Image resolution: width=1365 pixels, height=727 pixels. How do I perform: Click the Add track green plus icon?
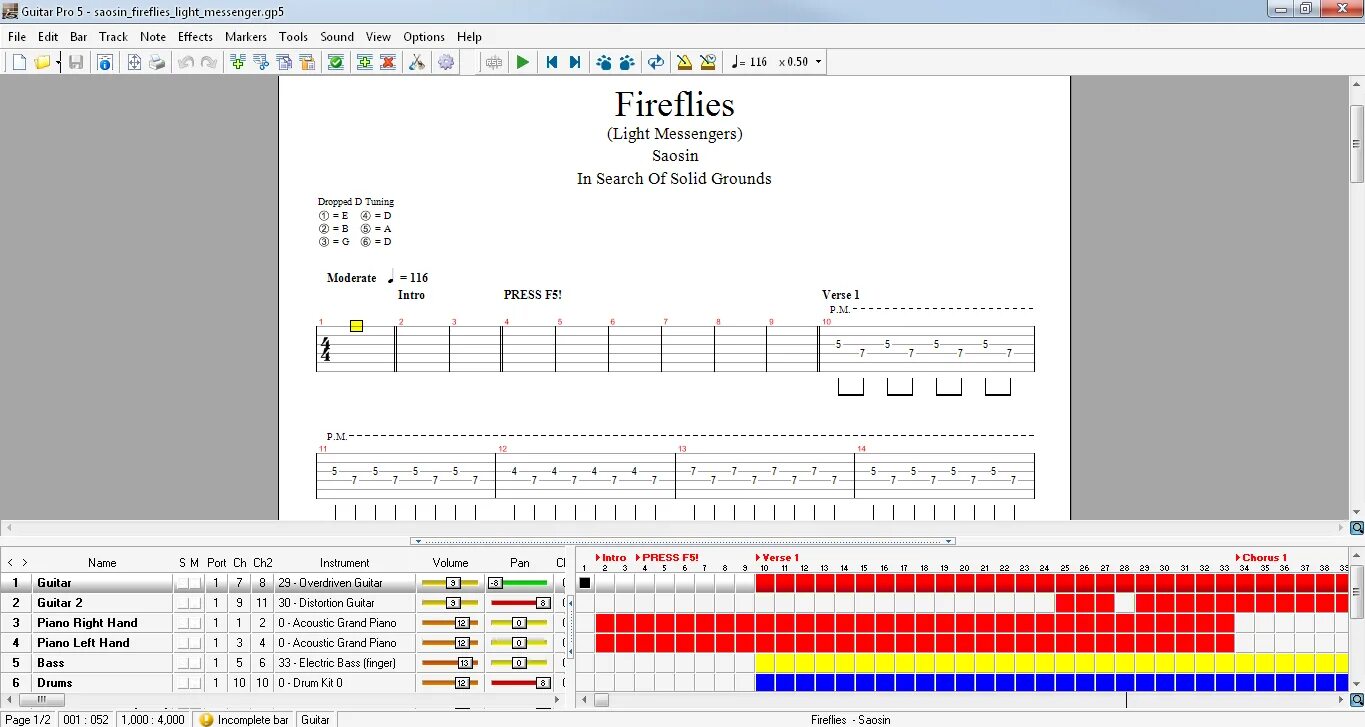238,62
